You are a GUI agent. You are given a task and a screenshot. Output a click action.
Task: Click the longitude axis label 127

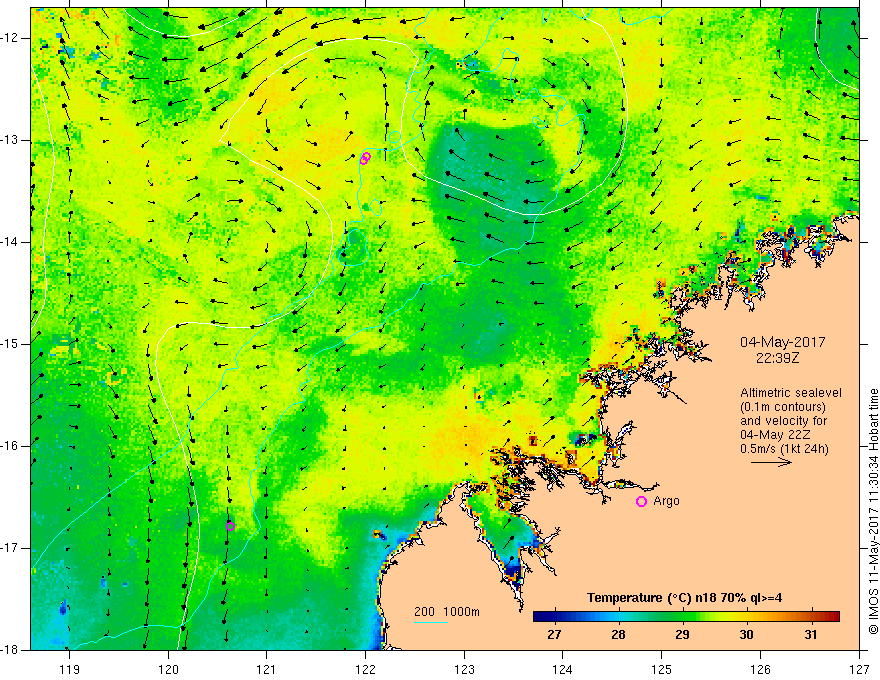click(859, 669)
